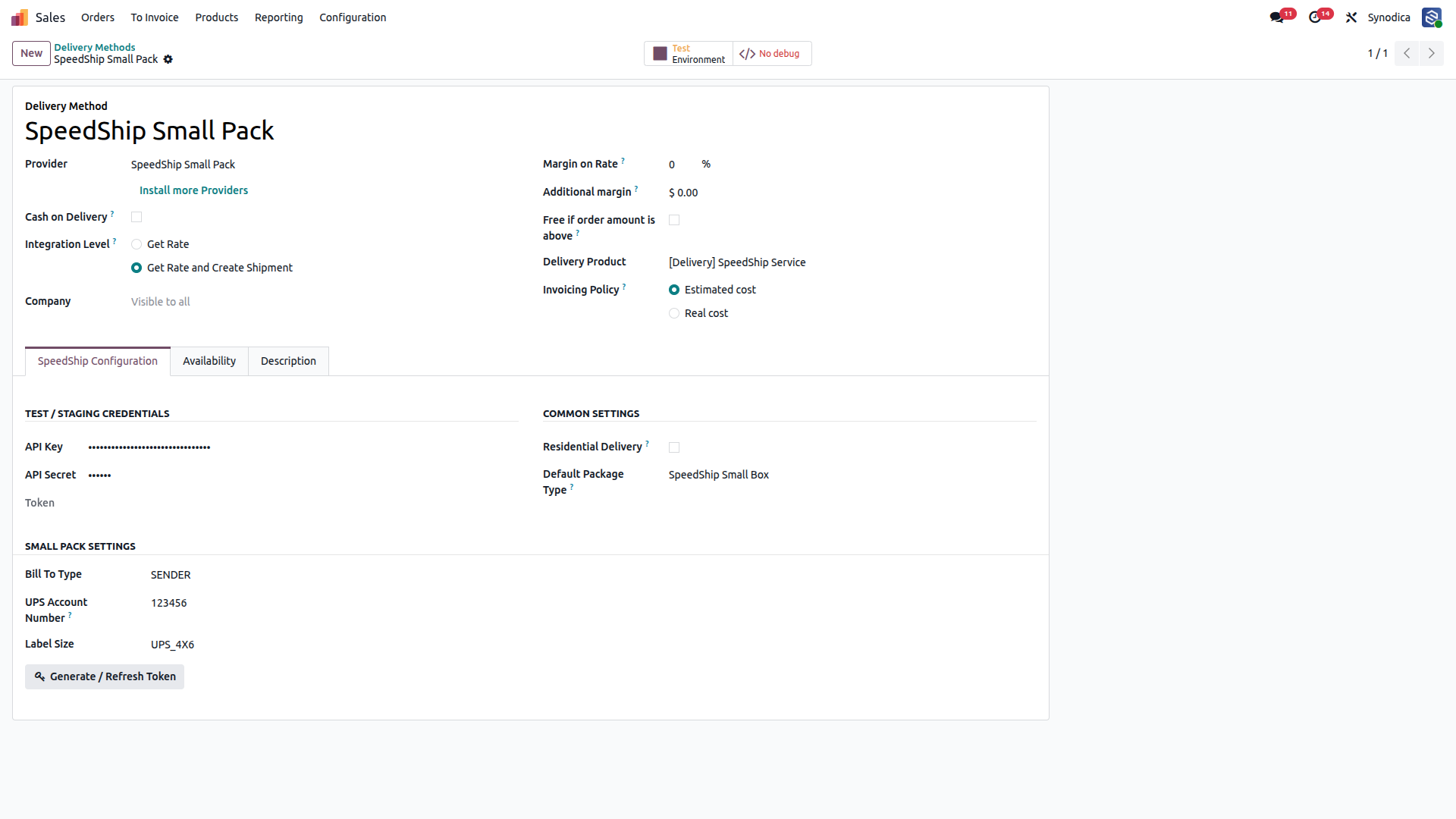Select Get Rate and Create Shipment option
This screenshot has height=819, width=1456.
(x=136, y=268)
